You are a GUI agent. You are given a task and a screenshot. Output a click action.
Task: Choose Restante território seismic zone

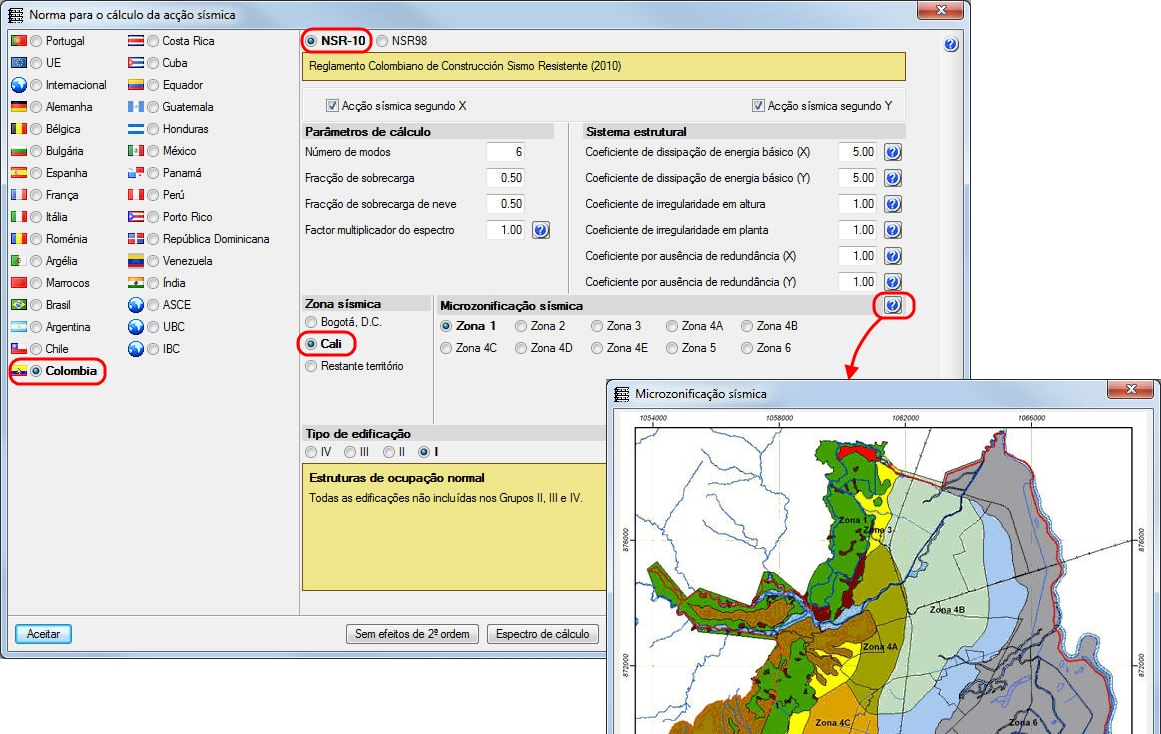click(x=311, y=366)
